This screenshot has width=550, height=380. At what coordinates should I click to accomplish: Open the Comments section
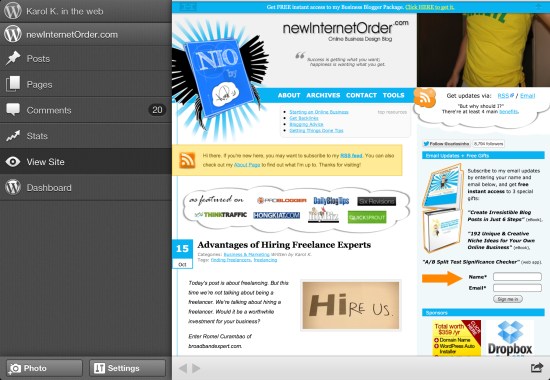click(x=86, y=110)
